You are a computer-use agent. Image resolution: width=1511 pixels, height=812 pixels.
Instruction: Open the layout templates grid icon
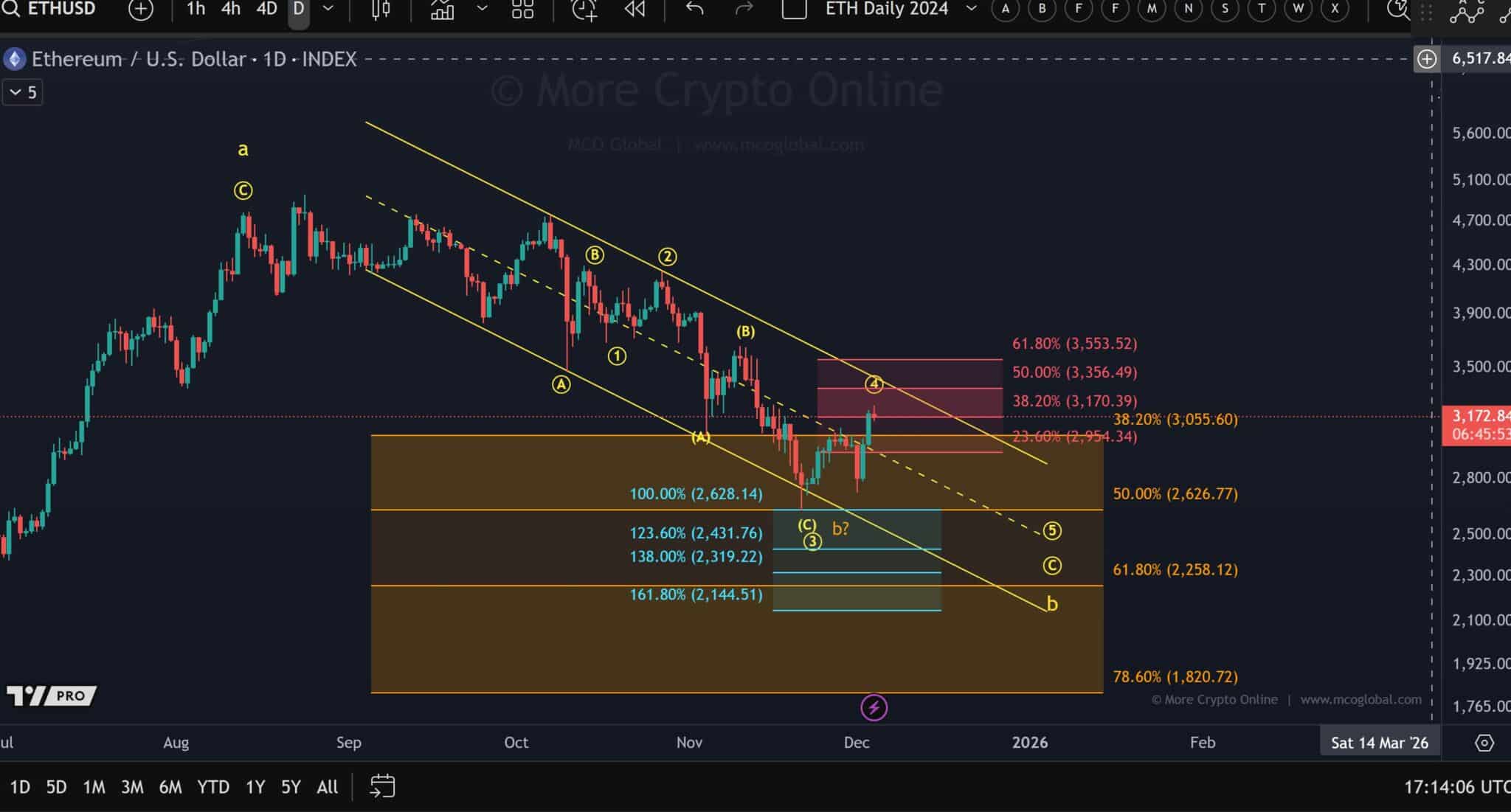click(522, 10)
